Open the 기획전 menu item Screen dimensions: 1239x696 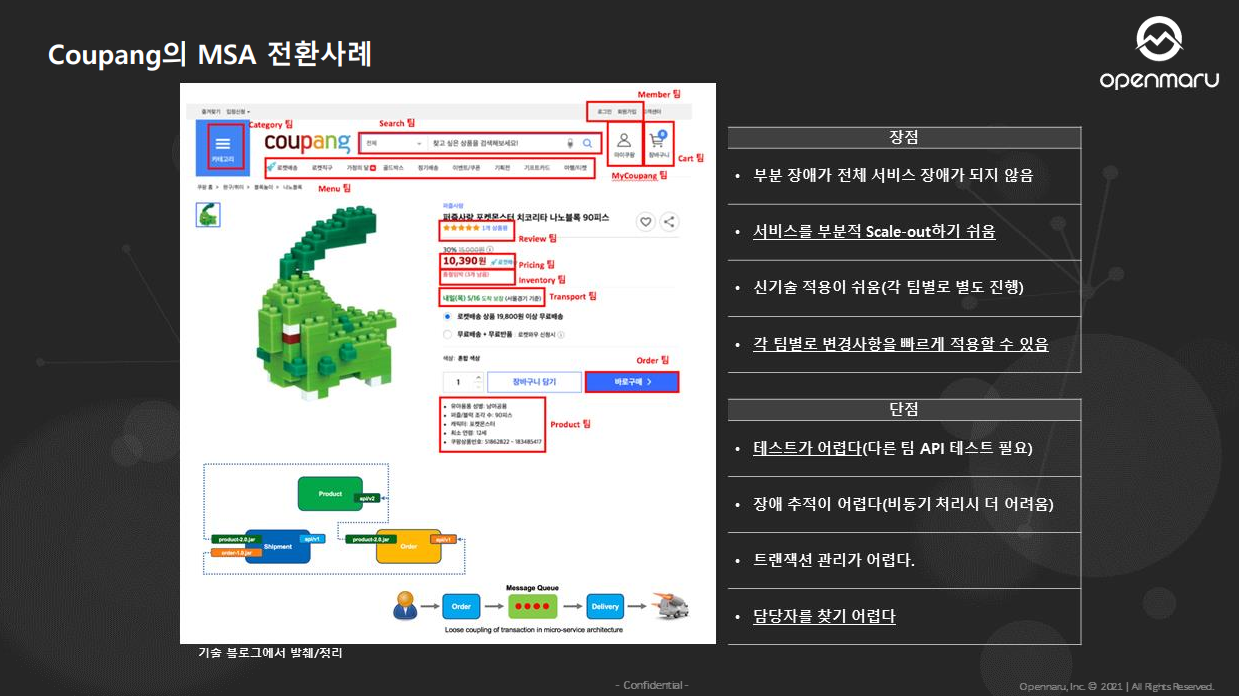[x=502, y=168]
